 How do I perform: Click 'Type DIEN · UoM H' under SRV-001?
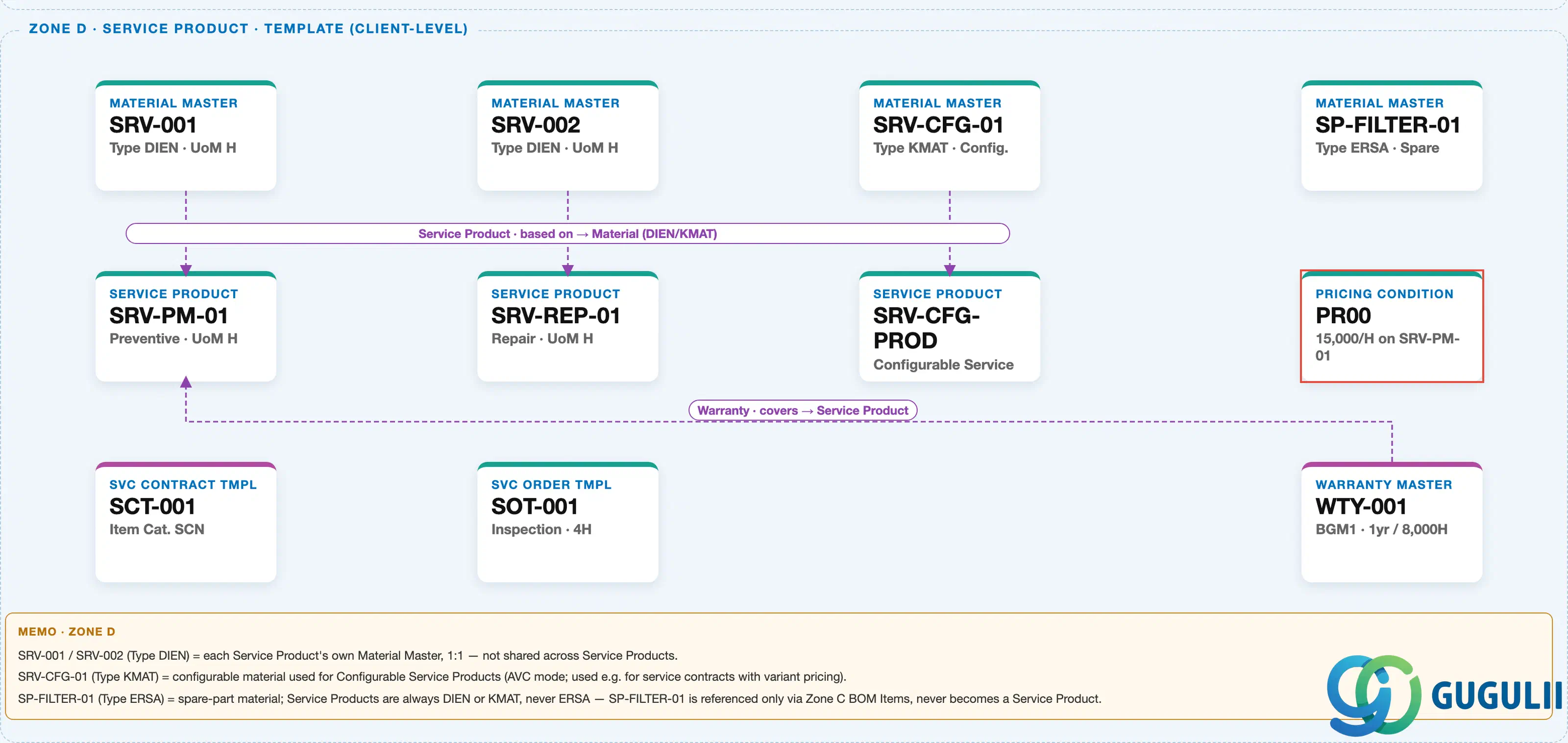173,148
